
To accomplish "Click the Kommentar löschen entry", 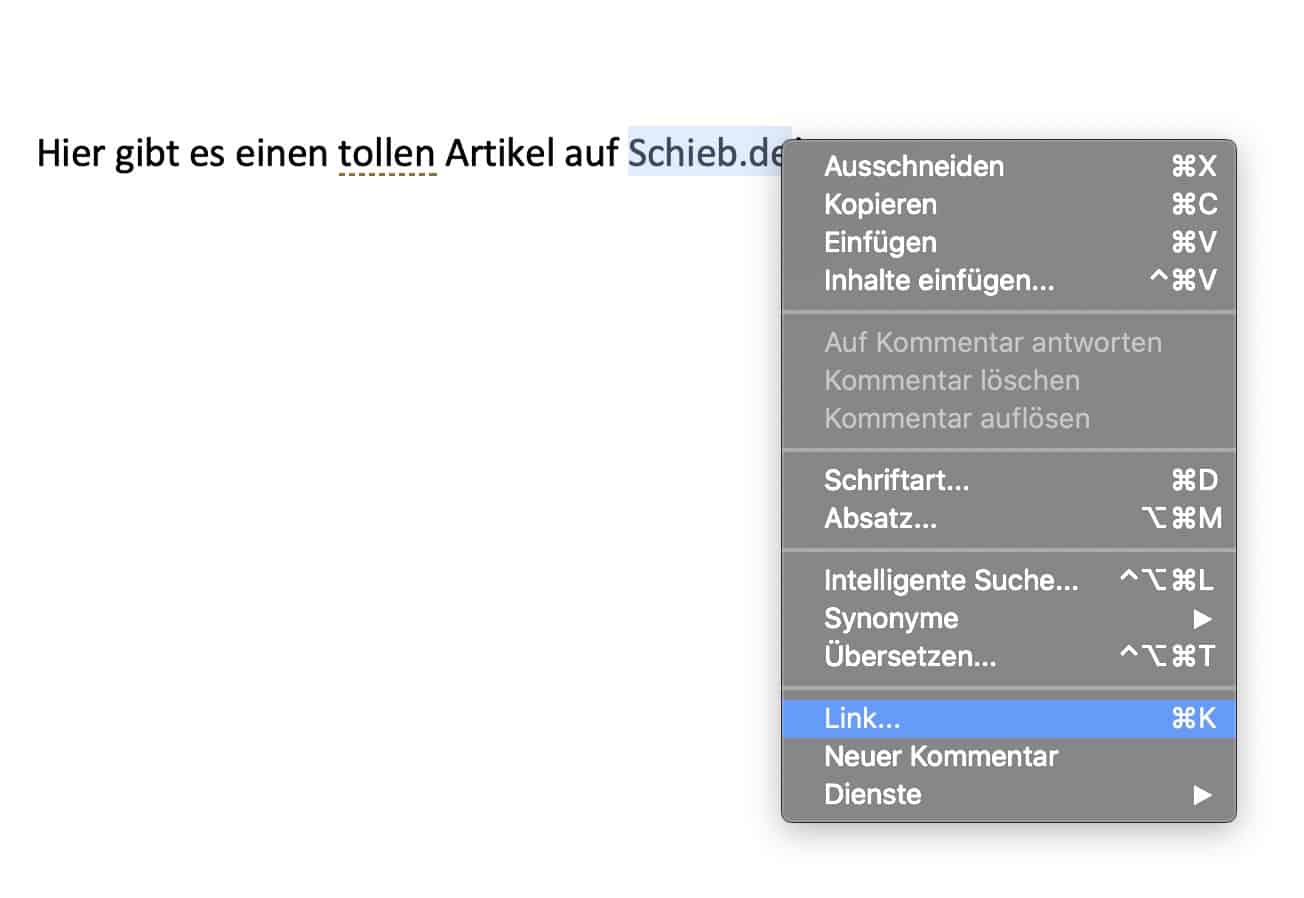I will (951, 380).
